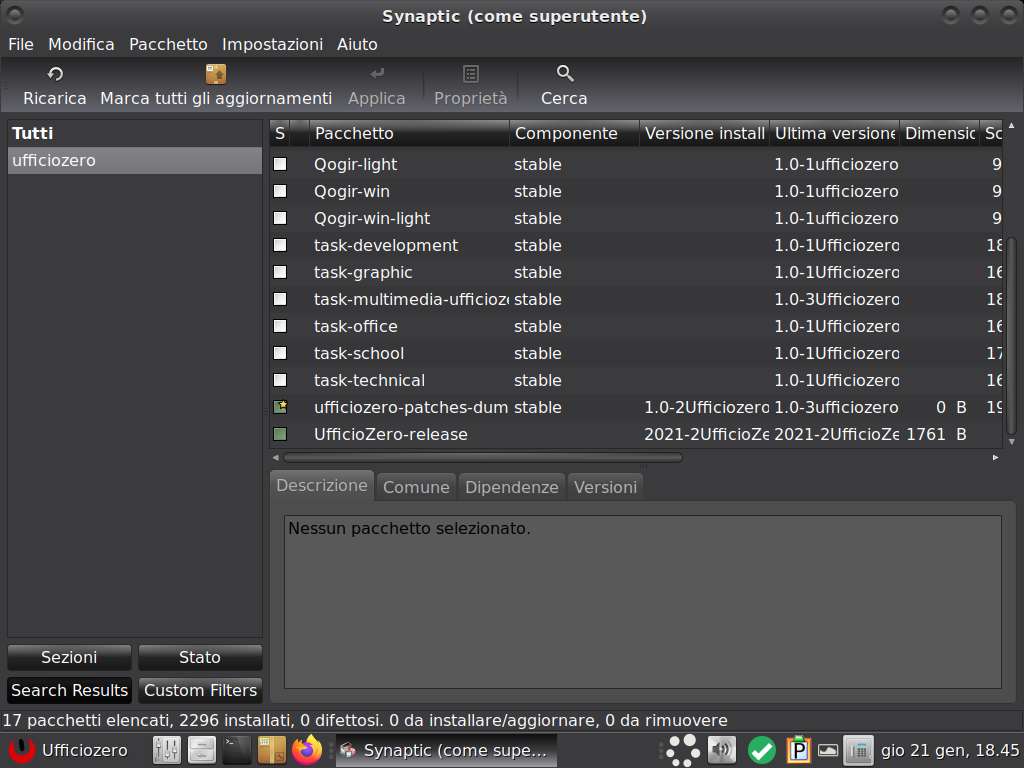This screenshot has height=768, width=1024.
Task: Click the horizontal scrollbar of package list
Action: pos(483,458)
